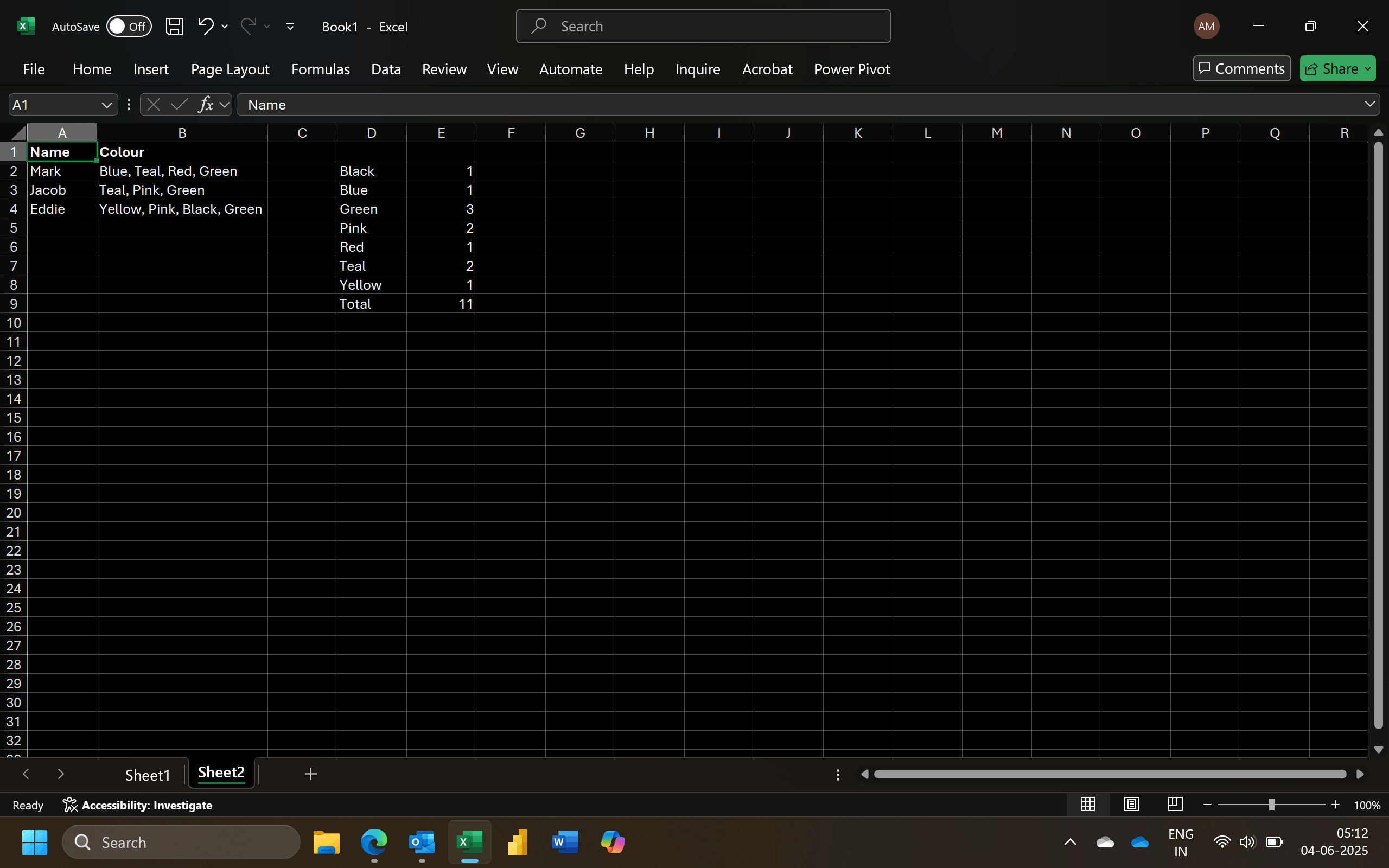Click the Insert Function fx icon
This screenshot has width=1389, height=868.
tap(206, 105)
